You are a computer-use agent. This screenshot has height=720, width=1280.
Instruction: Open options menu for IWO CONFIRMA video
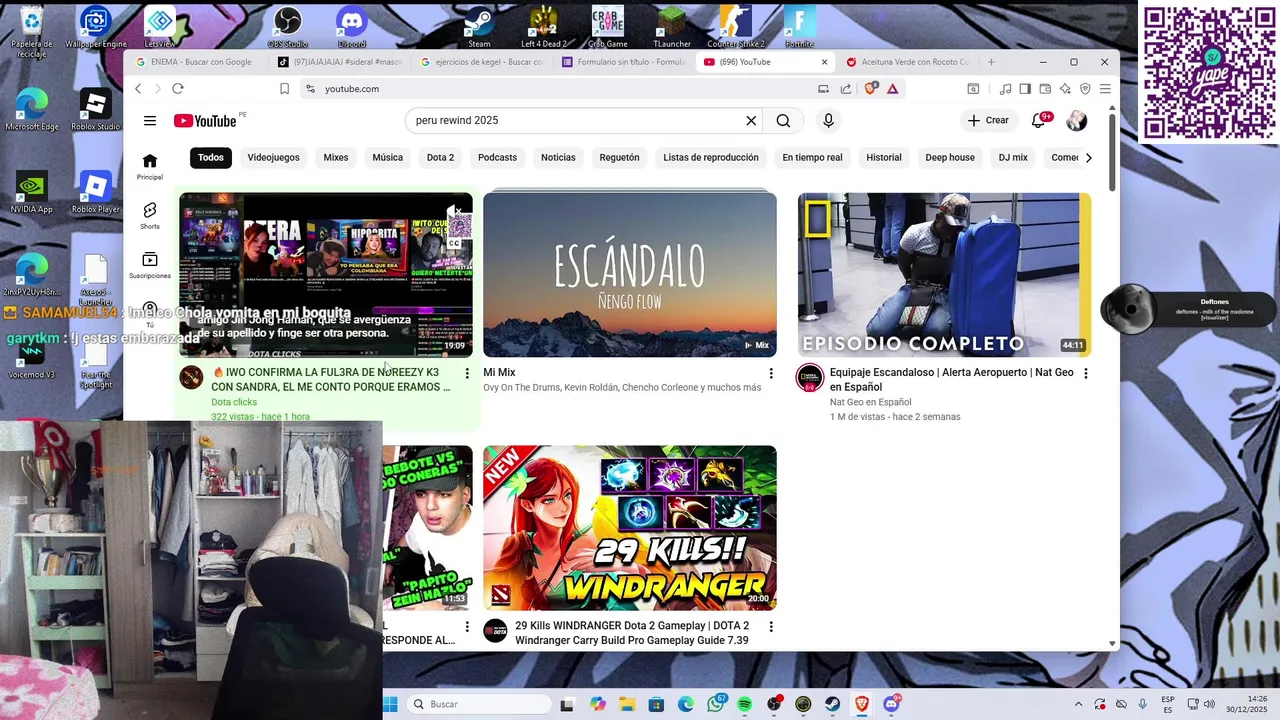[x=467, y=373]
